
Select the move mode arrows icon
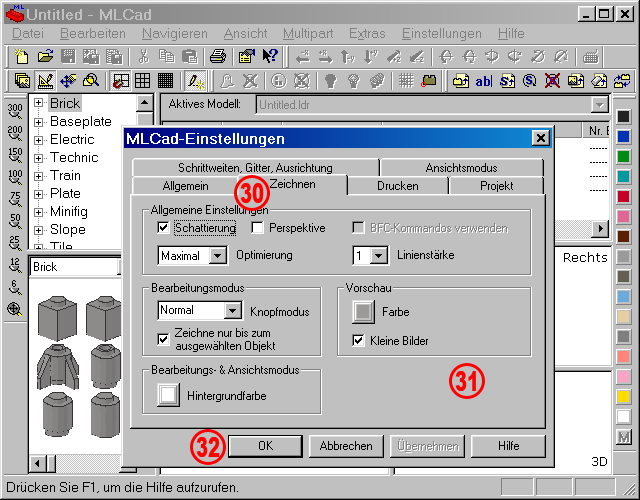pos(68,80)
